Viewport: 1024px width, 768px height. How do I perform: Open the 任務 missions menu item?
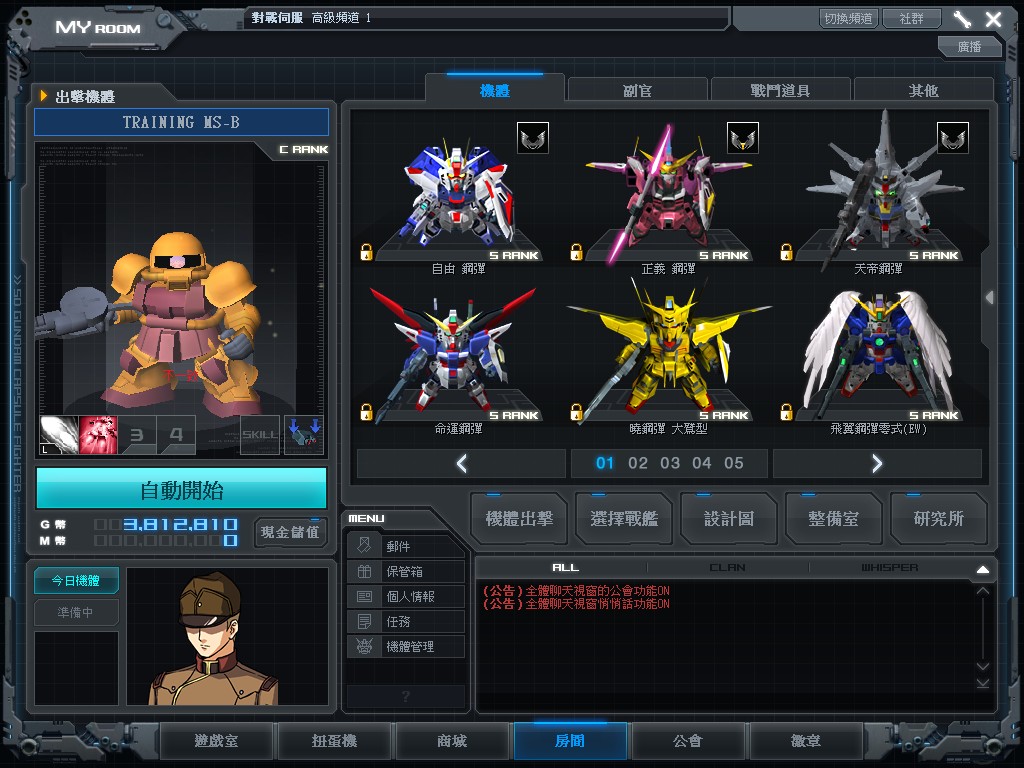click(x=406, y=621)
